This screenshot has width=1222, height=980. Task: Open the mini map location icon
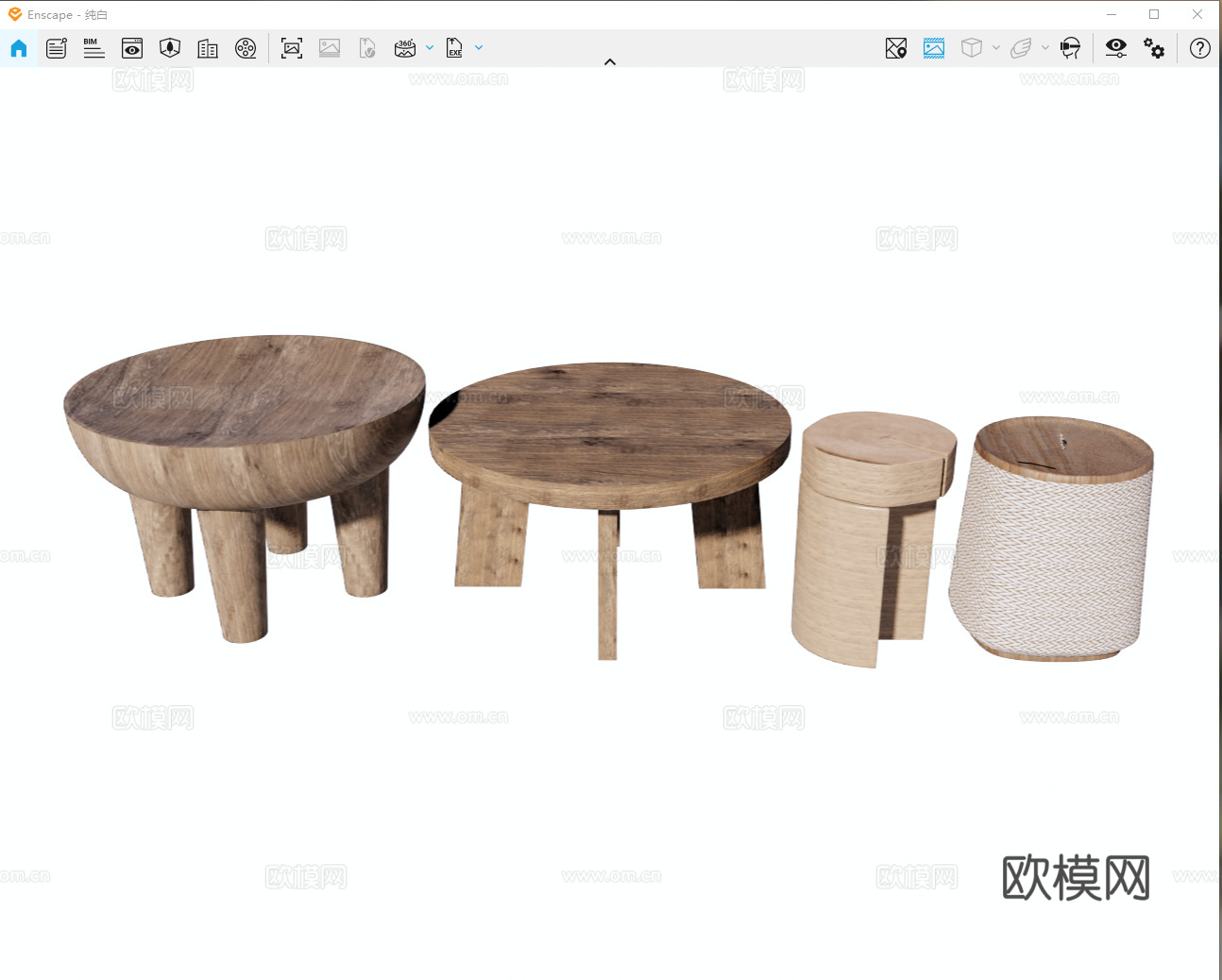pos(896,48)
